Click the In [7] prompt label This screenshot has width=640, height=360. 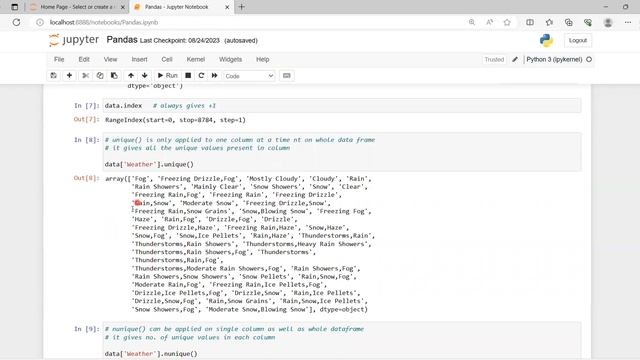(87, 105)
